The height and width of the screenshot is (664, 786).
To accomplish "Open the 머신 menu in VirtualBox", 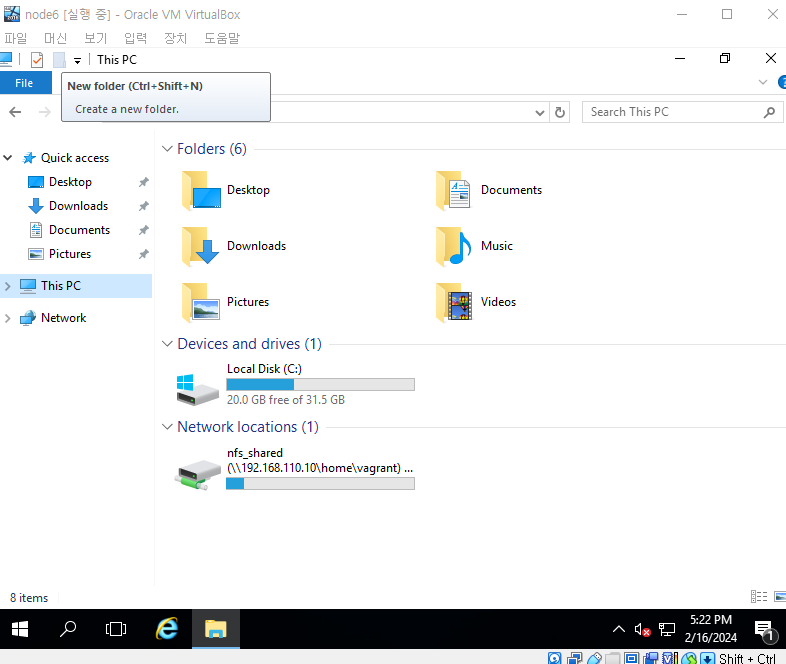I will pyautogui.click(x=55, y=38).
